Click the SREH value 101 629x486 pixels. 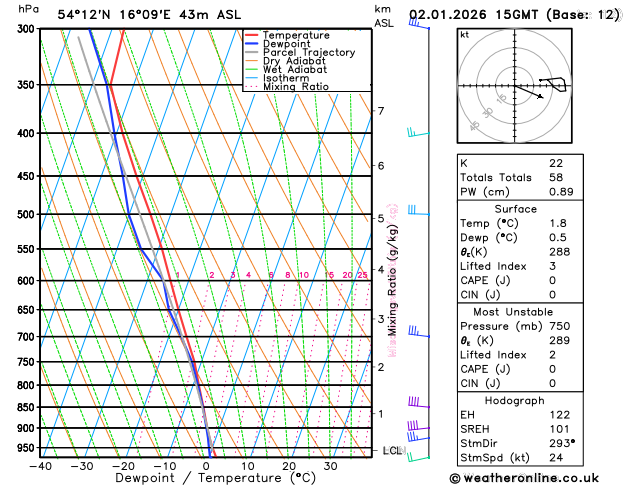(560, 429)
